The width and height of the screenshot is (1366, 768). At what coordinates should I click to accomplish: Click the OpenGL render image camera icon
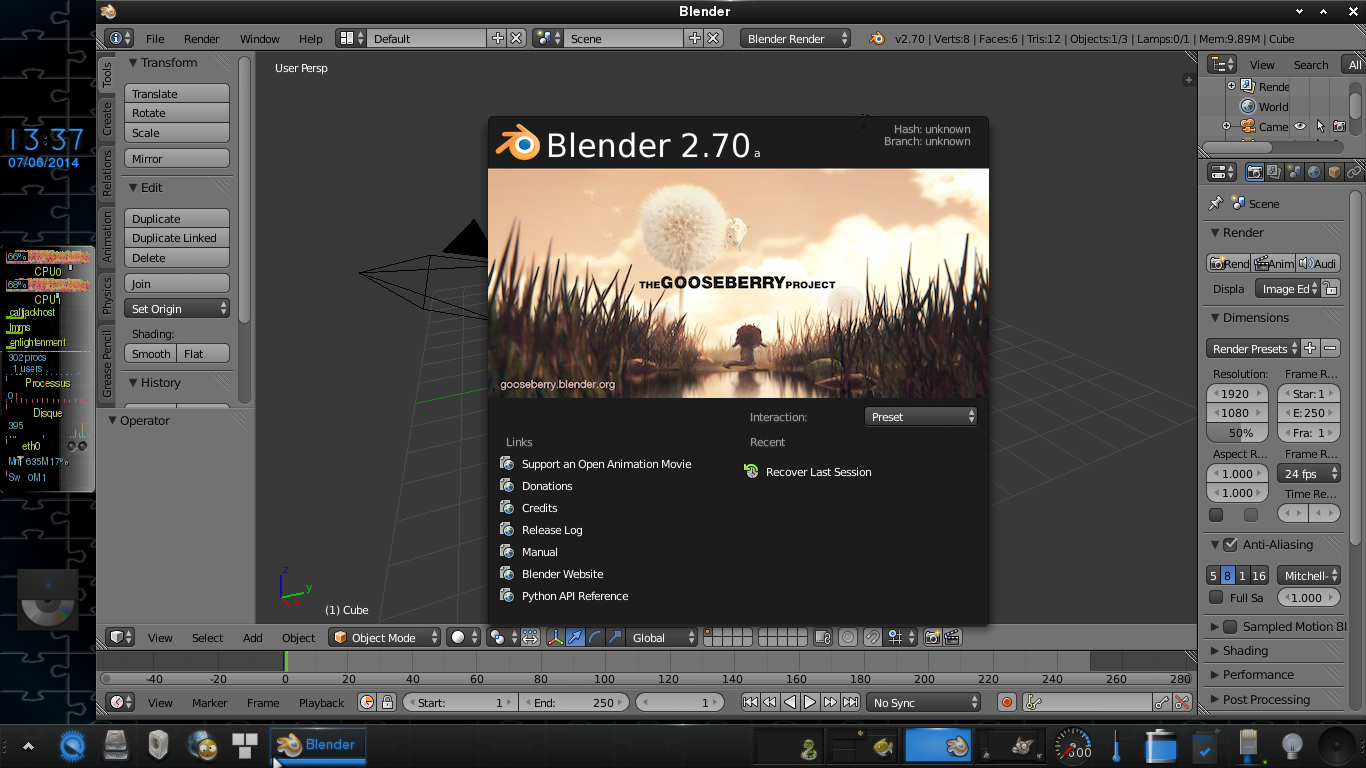[932, 637]
